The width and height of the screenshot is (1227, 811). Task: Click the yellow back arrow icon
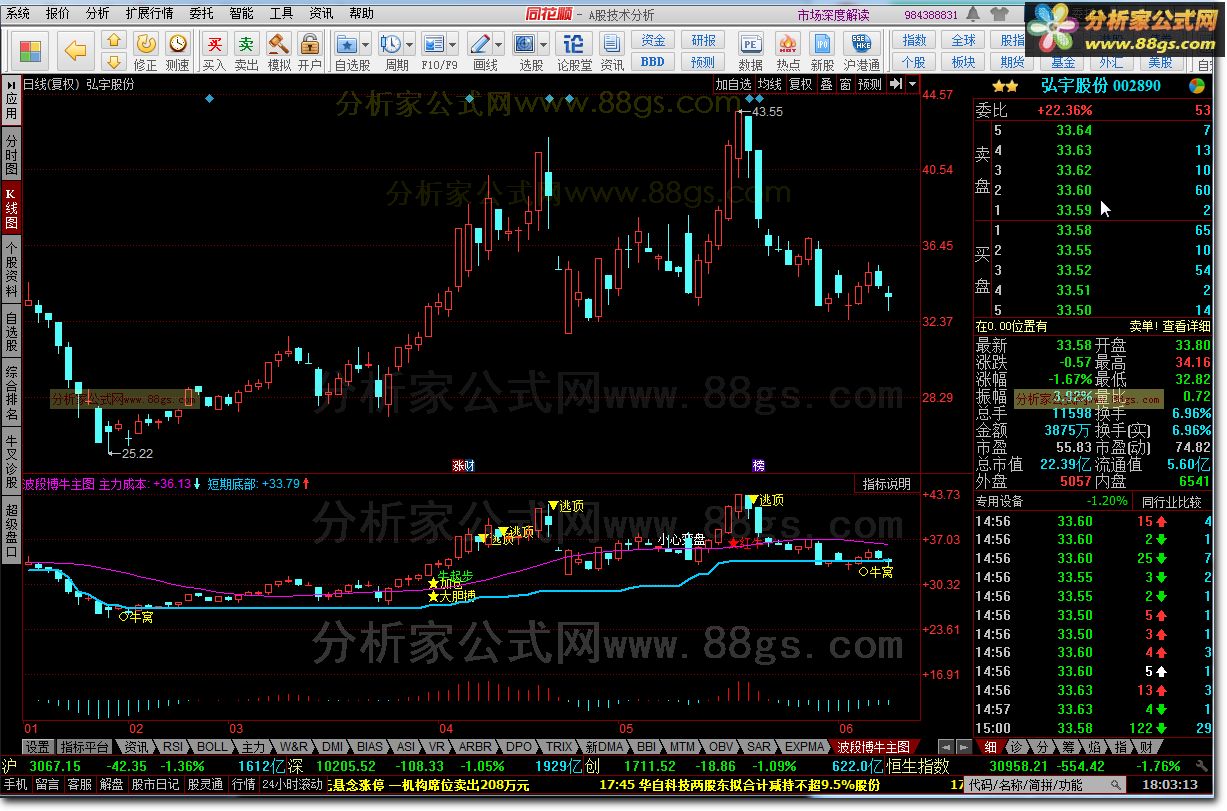tap(75, 50)
